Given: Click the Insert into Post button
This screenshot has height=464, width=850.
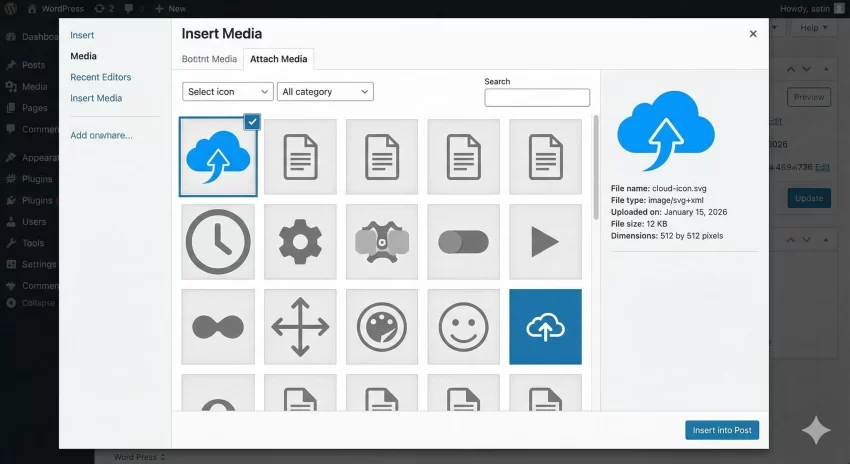Looking at the screenshot, I should [722, 430].
